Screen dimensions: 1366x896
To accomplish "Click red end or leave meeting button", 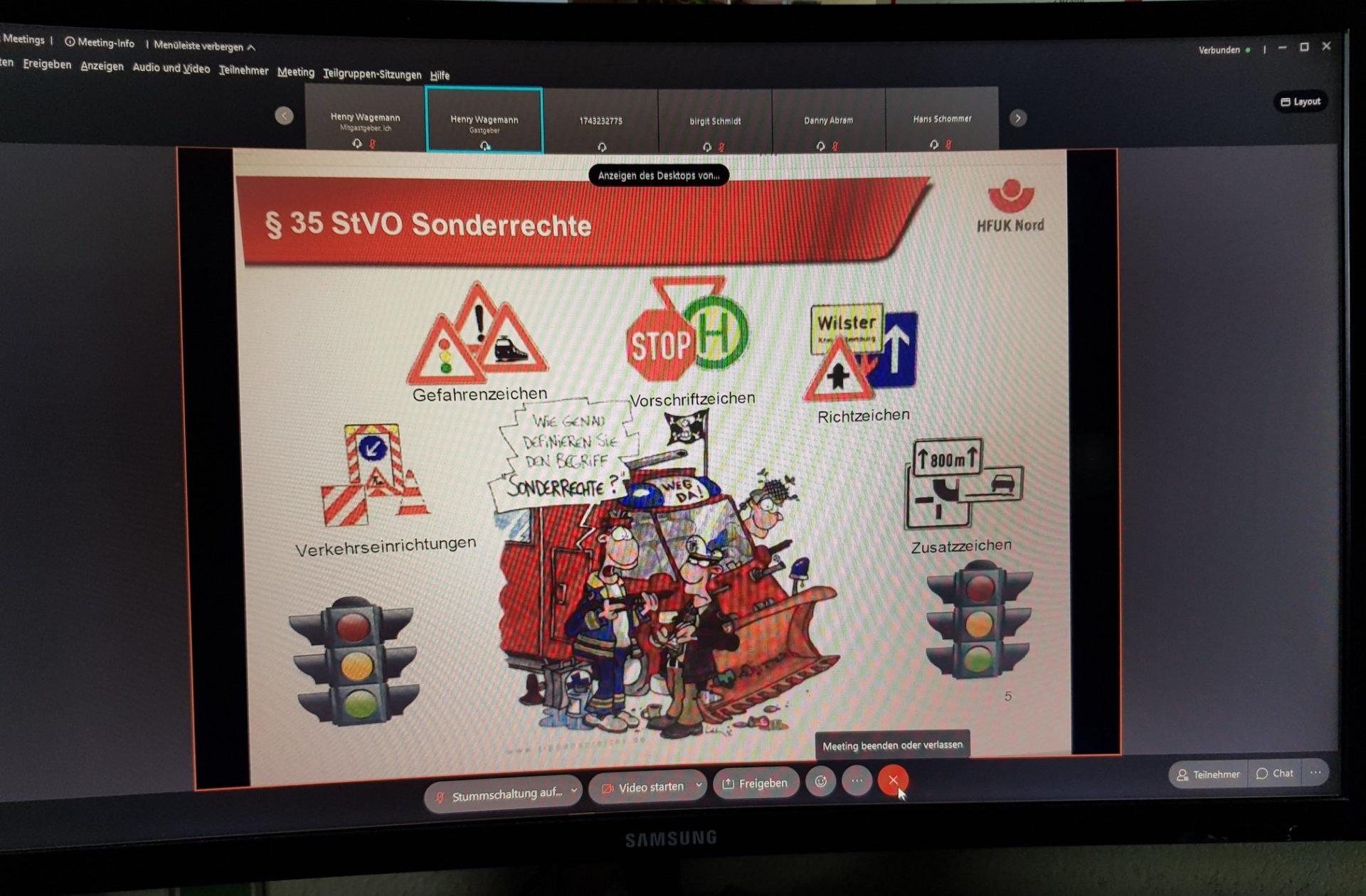I will [893, 780].
